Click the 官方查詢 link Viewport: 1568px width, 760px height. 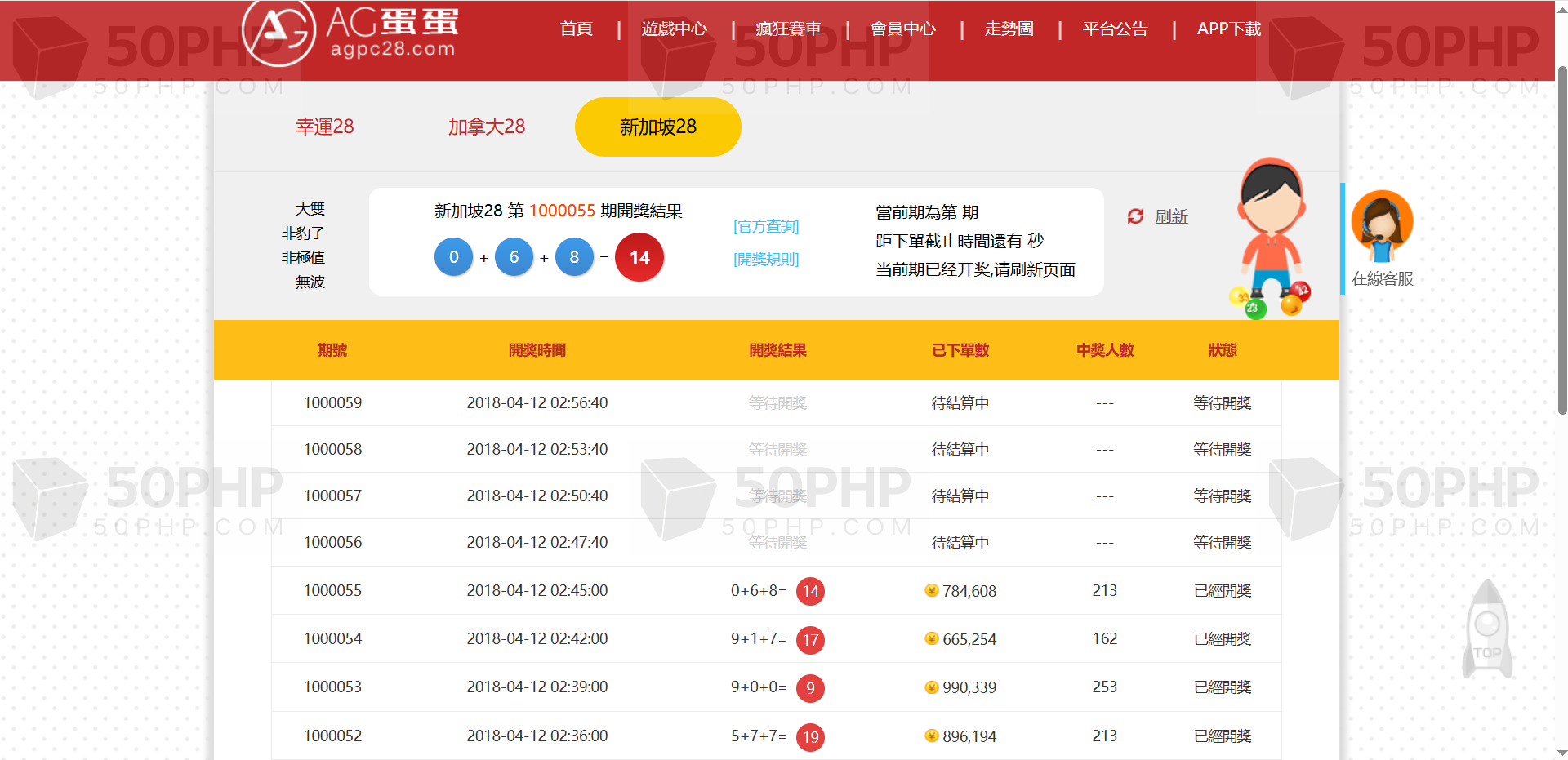tap(766, 227)
